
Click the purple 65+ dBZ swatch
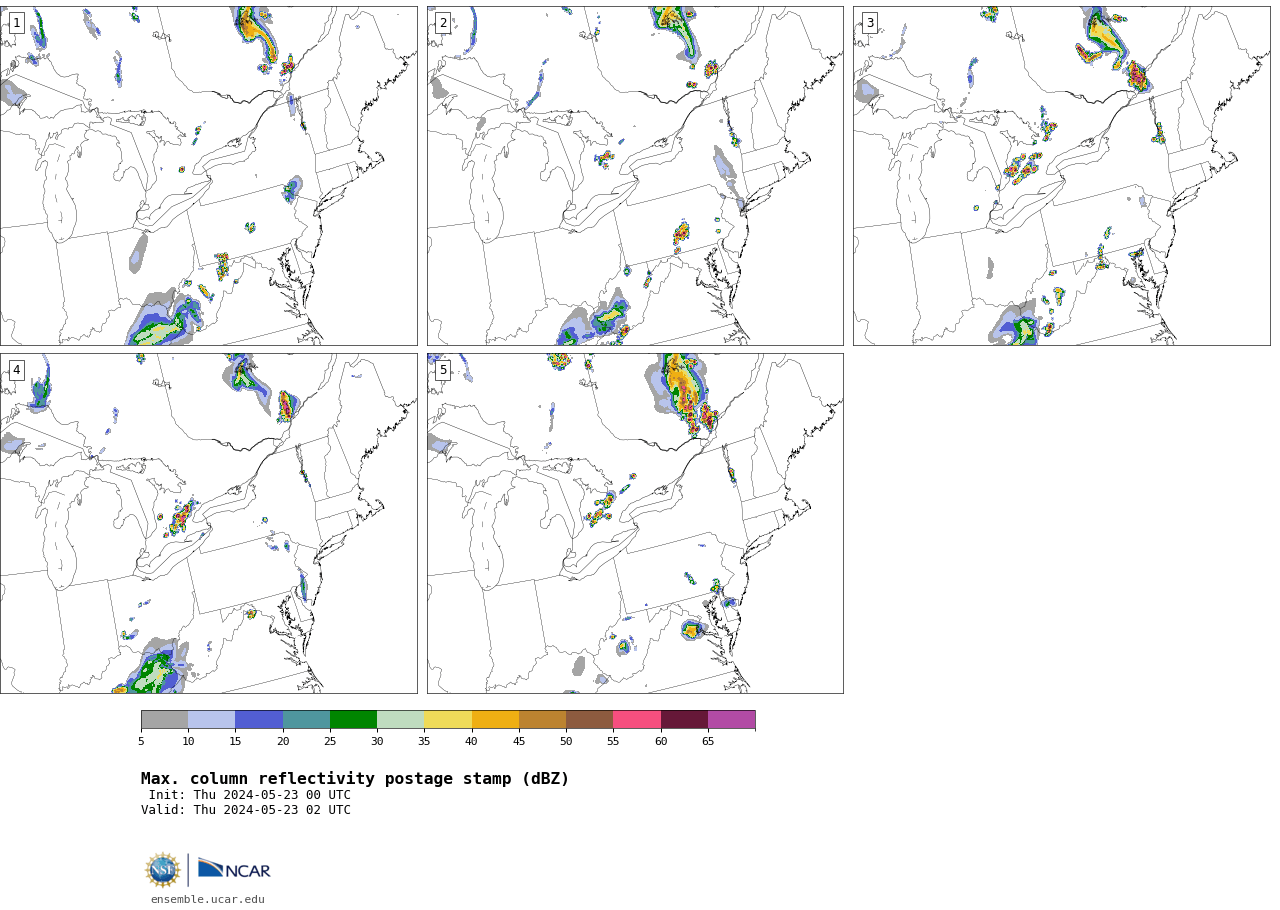[x=731, y=720]
